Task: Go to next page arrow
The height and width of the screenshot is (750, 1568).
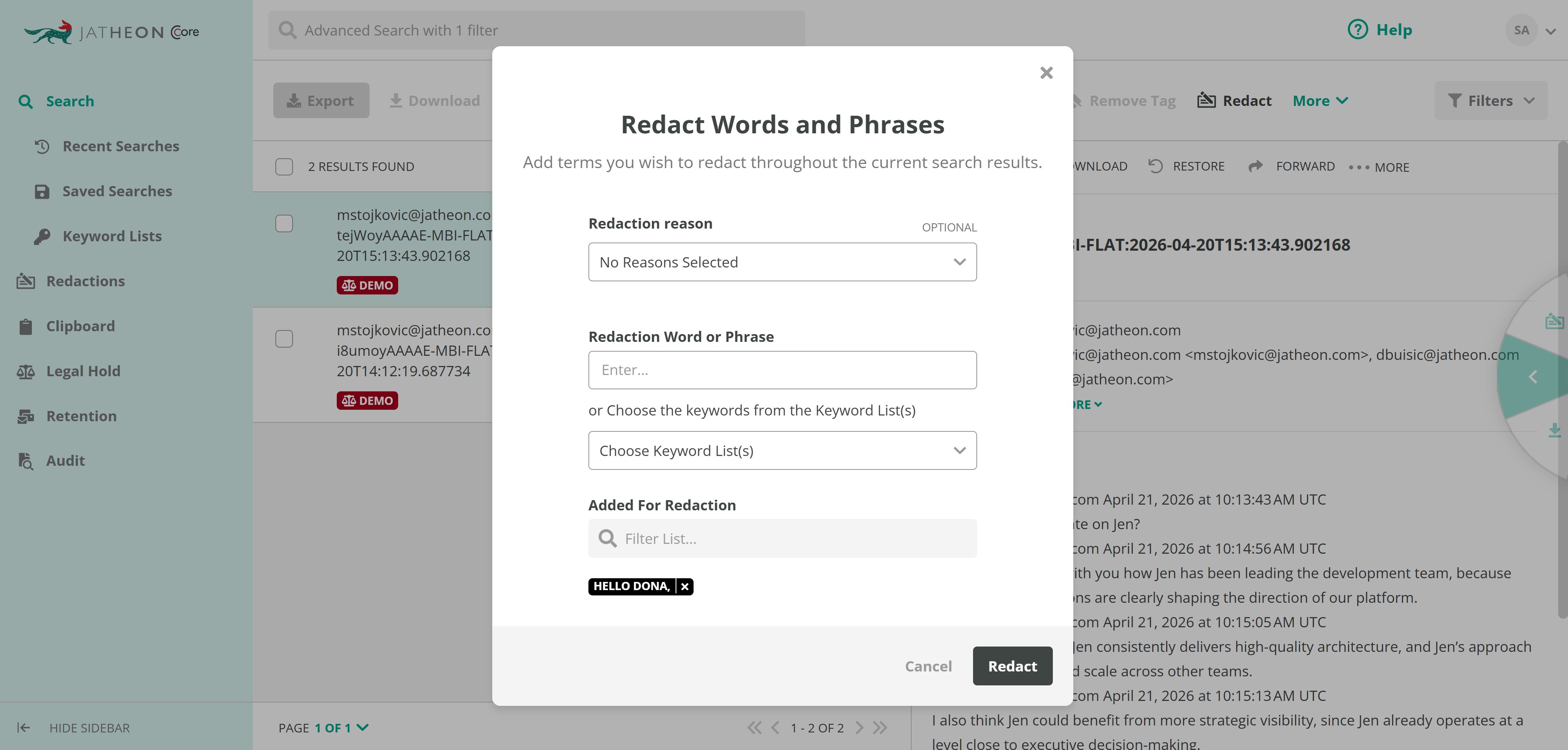Action: (859, 728)
